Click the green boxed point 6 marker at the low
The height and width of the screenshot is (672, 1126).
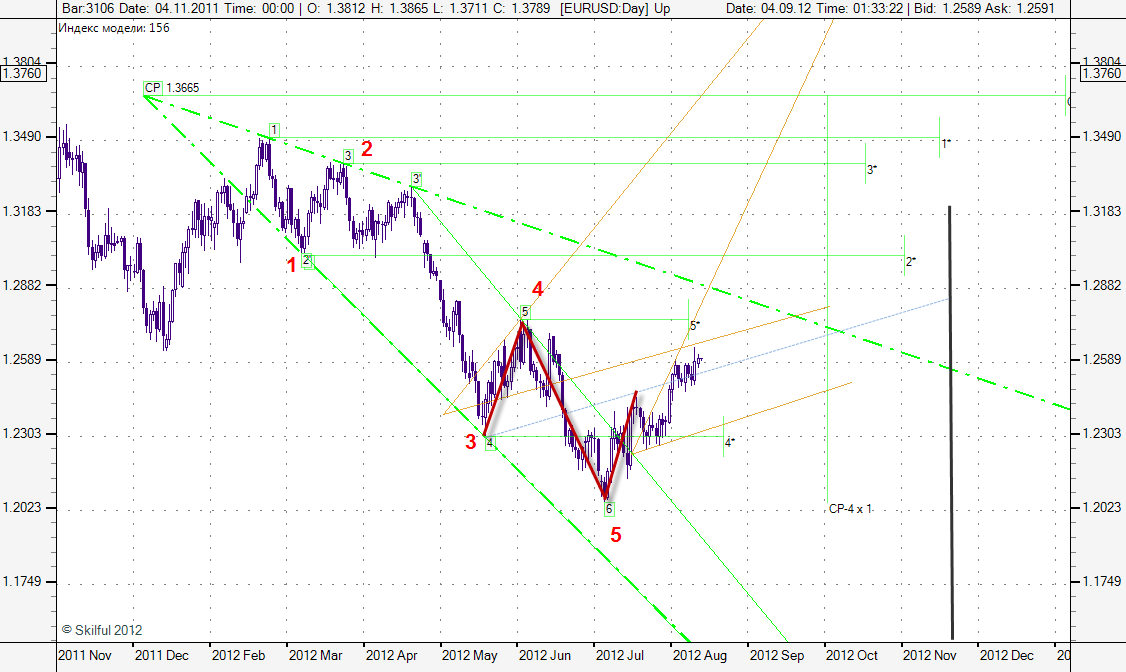pyautogui.click(x=609, y=509)
